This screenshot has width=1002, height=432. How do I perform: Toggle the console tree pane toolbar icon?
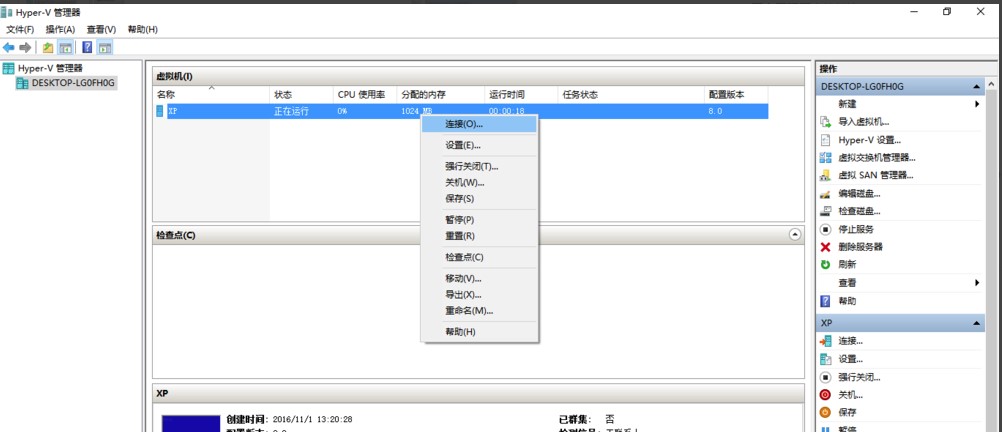pos(65,48)
